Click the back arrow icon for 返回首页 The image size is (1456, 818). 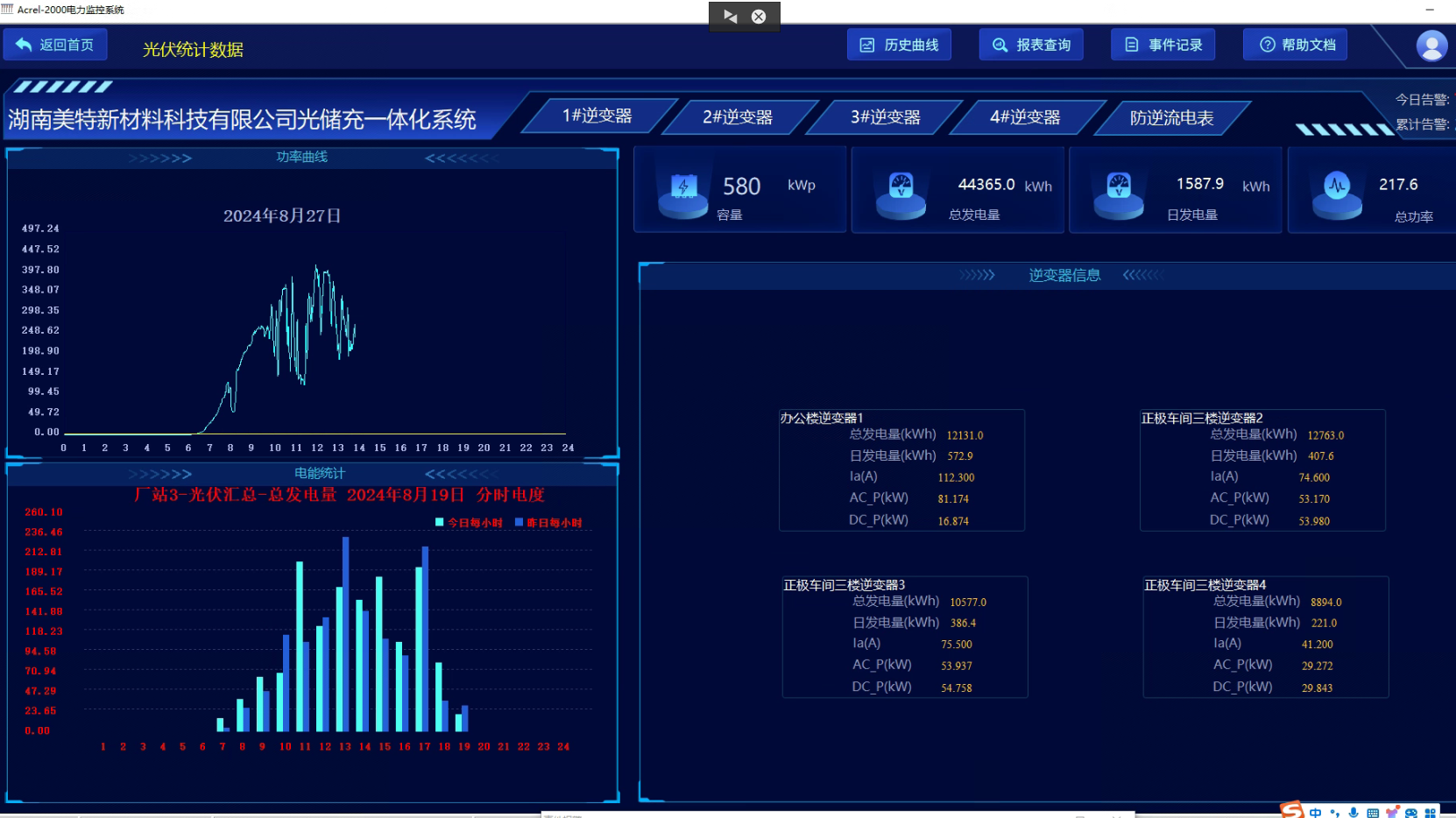point(24,45)
